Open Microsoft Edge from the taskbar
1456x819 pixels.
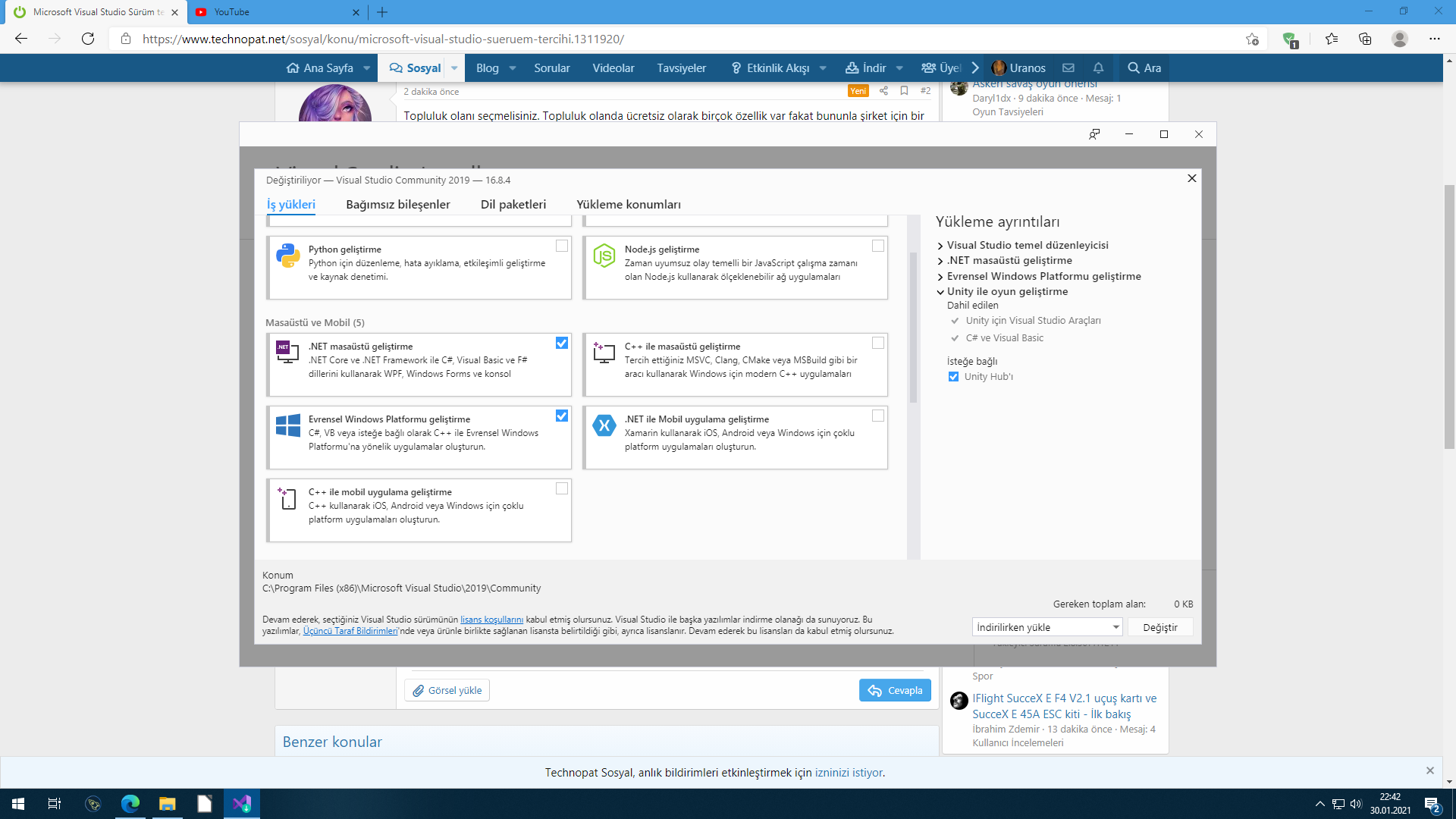(x=130, y=804)
